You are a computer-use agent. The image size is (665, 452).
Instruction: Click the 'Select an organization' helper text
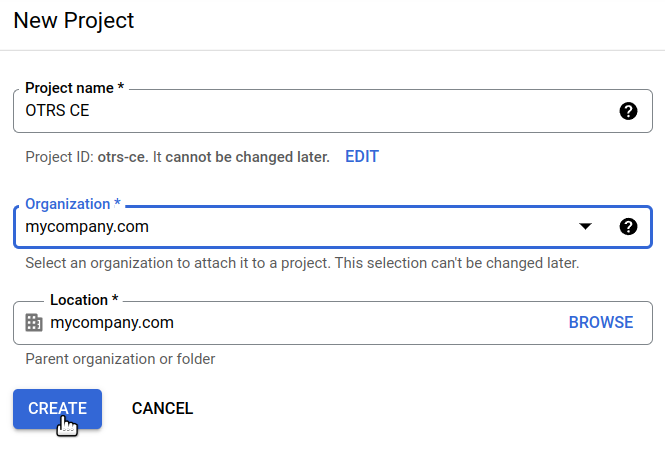click(x=302, y=263)
